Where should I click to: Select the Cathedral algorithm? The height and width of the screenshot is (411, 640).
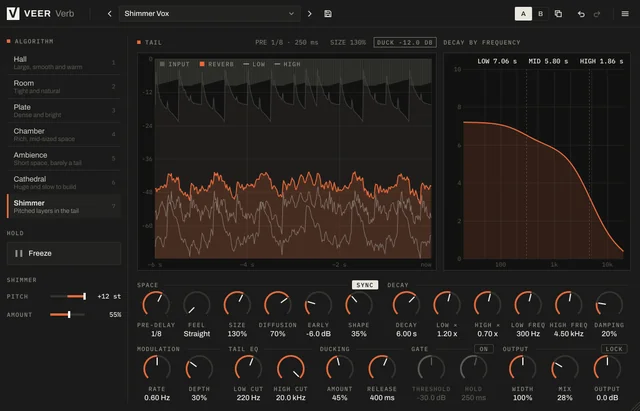64,182
